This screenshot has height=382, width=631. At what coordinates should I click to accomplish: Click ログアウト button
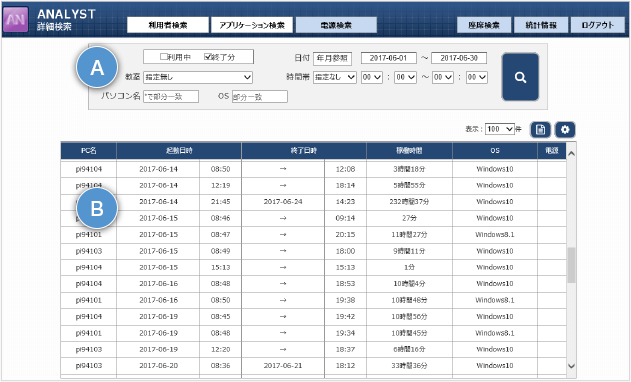click(x=598, y=25)
